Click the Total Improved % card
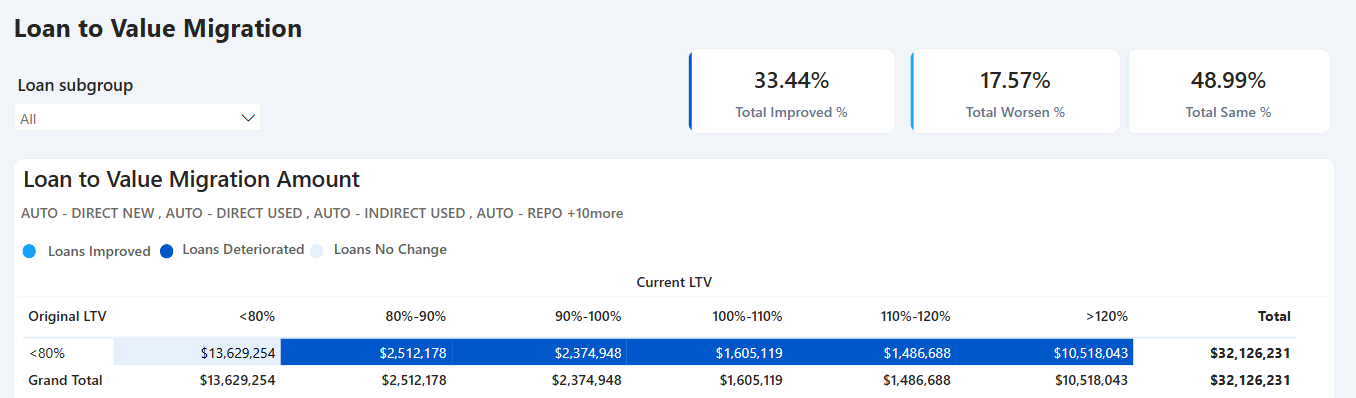The height and width of the screenshot is (398, 1356). pyautogui.click(x=792, y=91)
